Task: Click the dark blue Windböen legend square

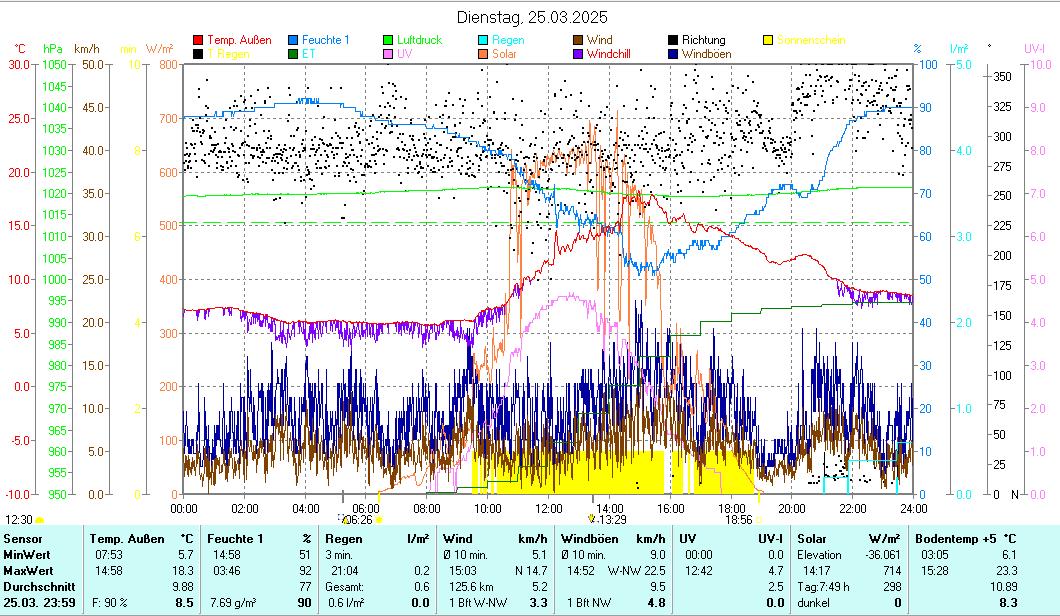Action: 674,54
